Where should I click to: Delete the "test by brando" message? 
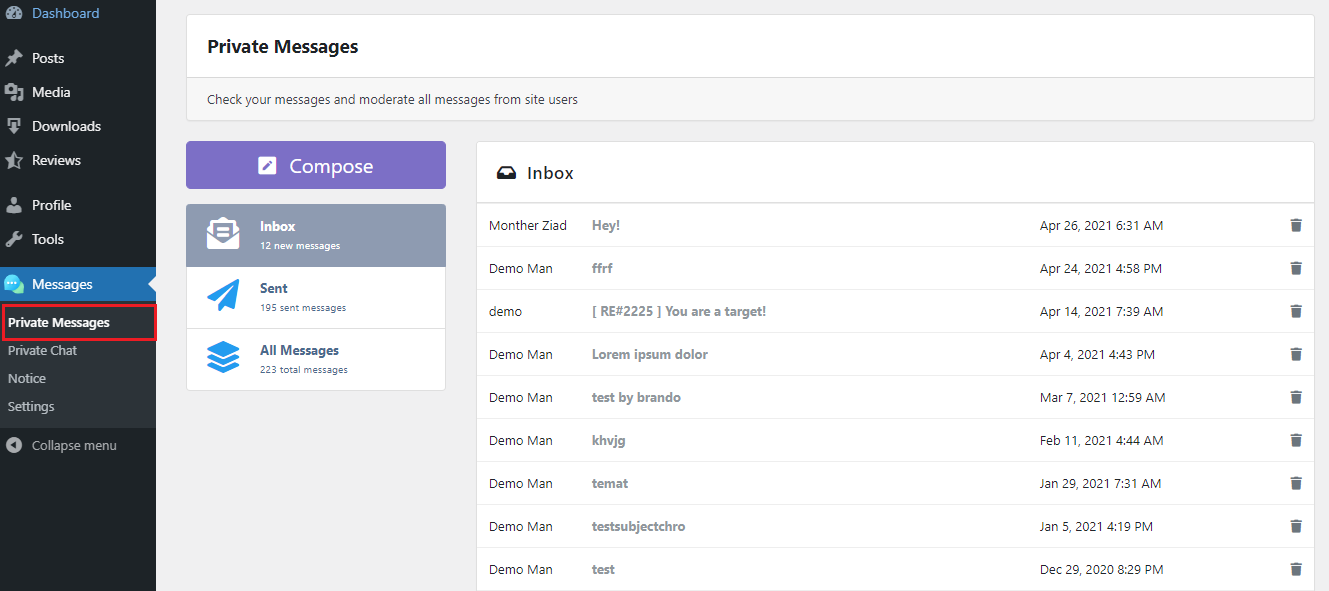1296,397
